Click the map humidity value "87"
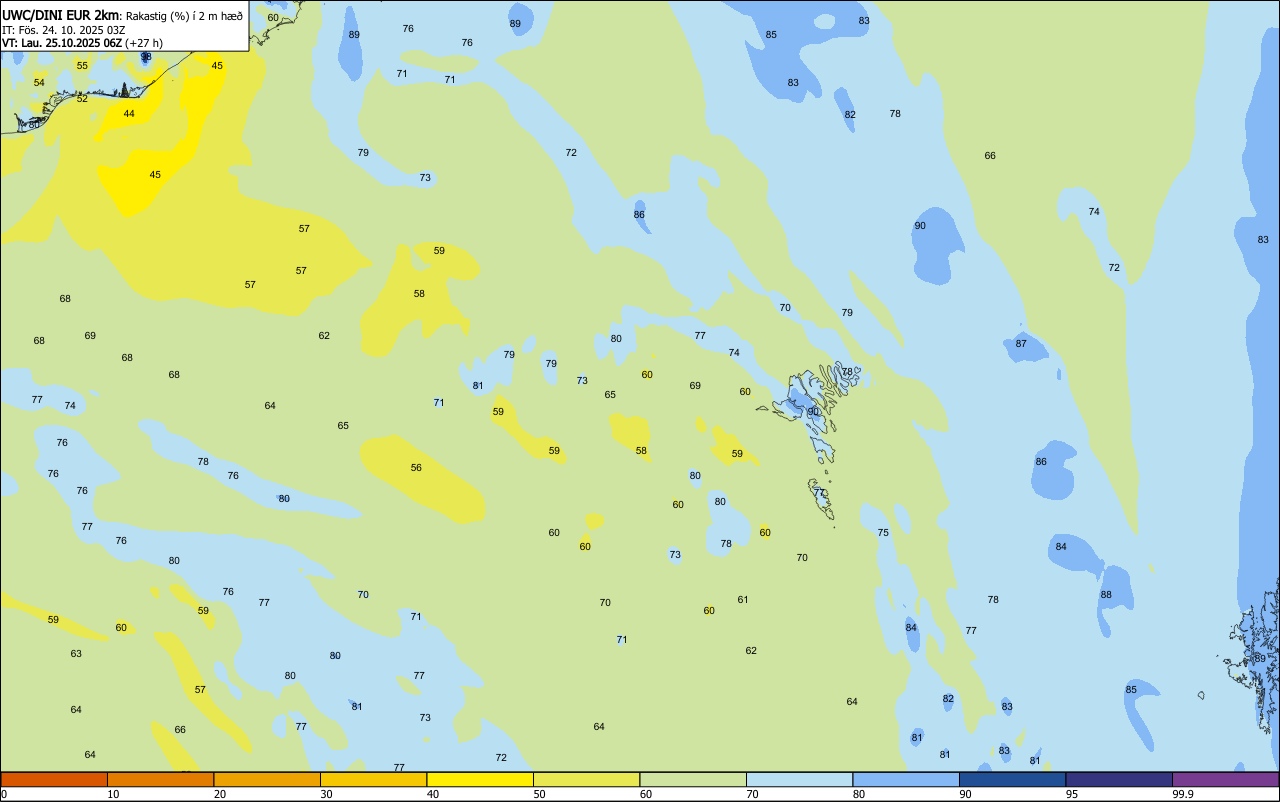This screenshot has width=1280, height=802. pyautogui.click(x=1021, y=343)
